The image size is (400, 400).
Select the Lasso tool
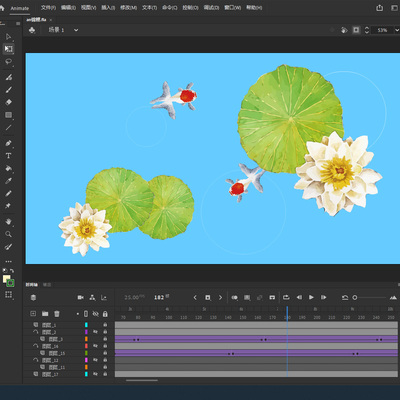pyautogui.click(x=9, y=62)
